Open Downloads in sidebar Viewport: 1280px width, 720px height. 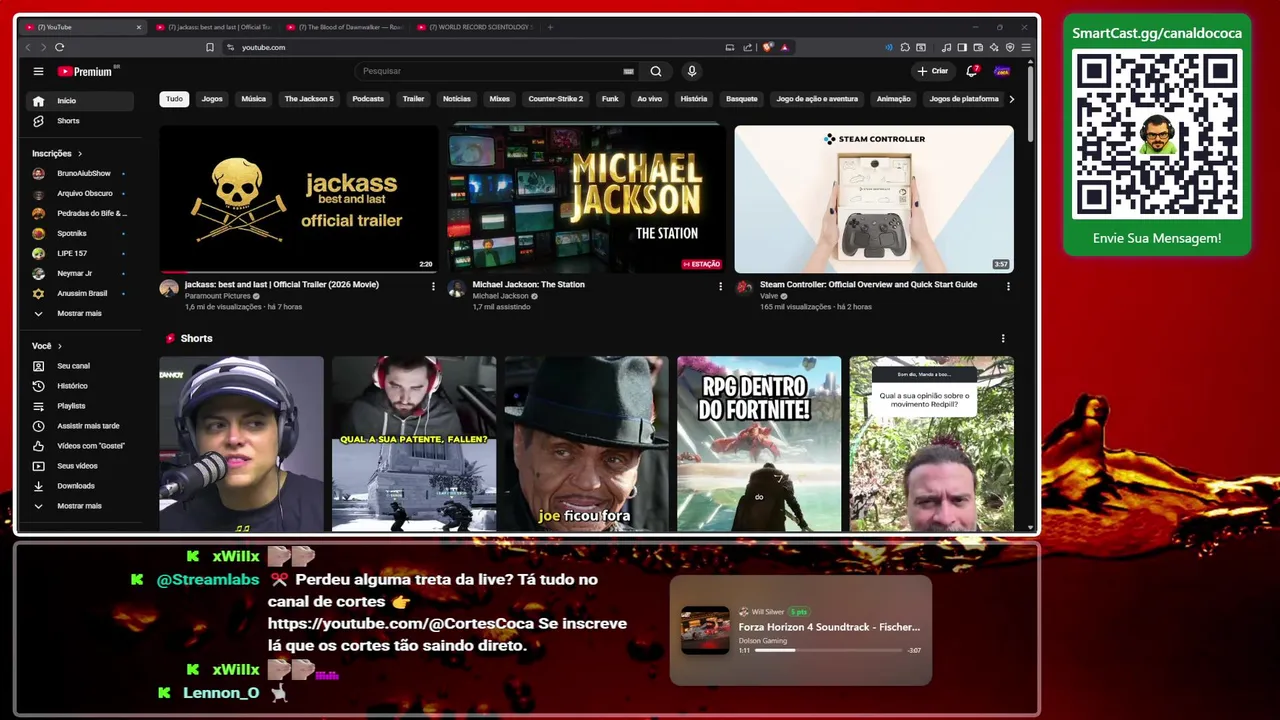(x=79, y=486)
